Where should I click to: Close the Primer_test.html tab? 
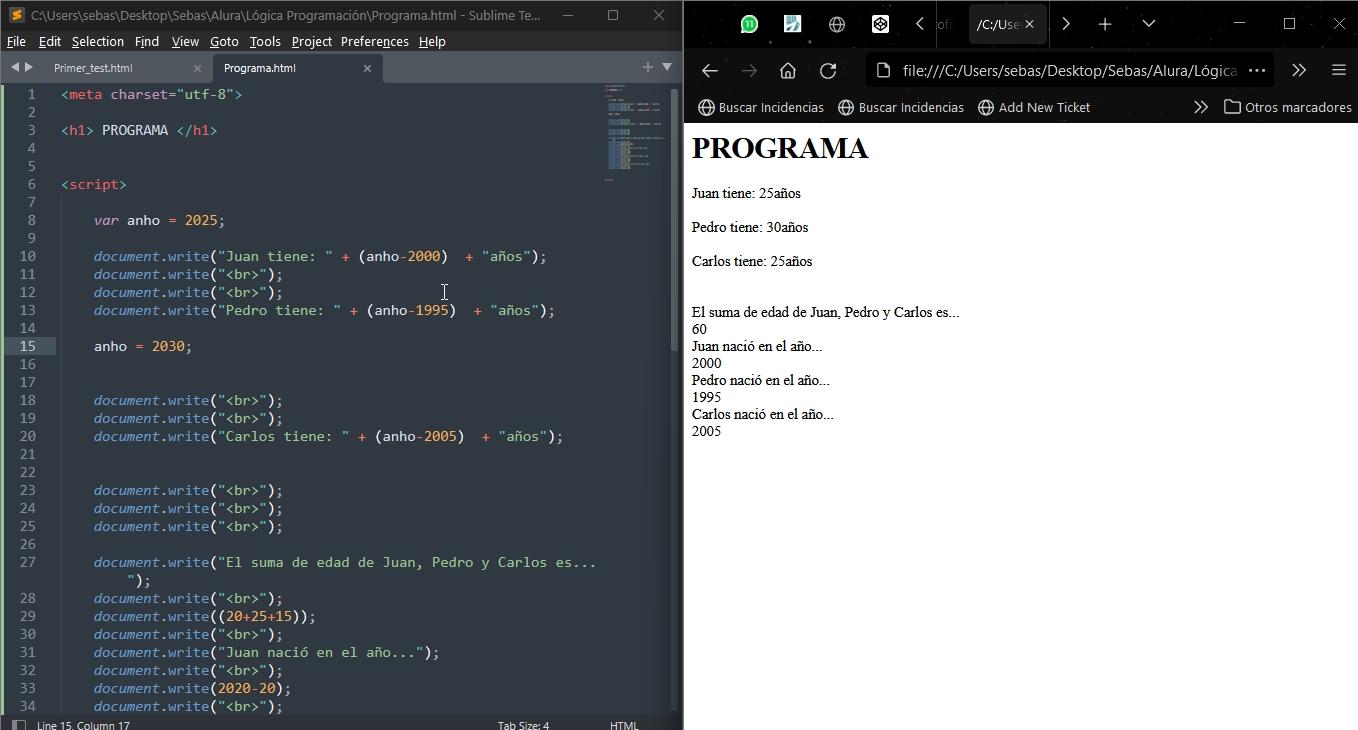pos(197,68)
